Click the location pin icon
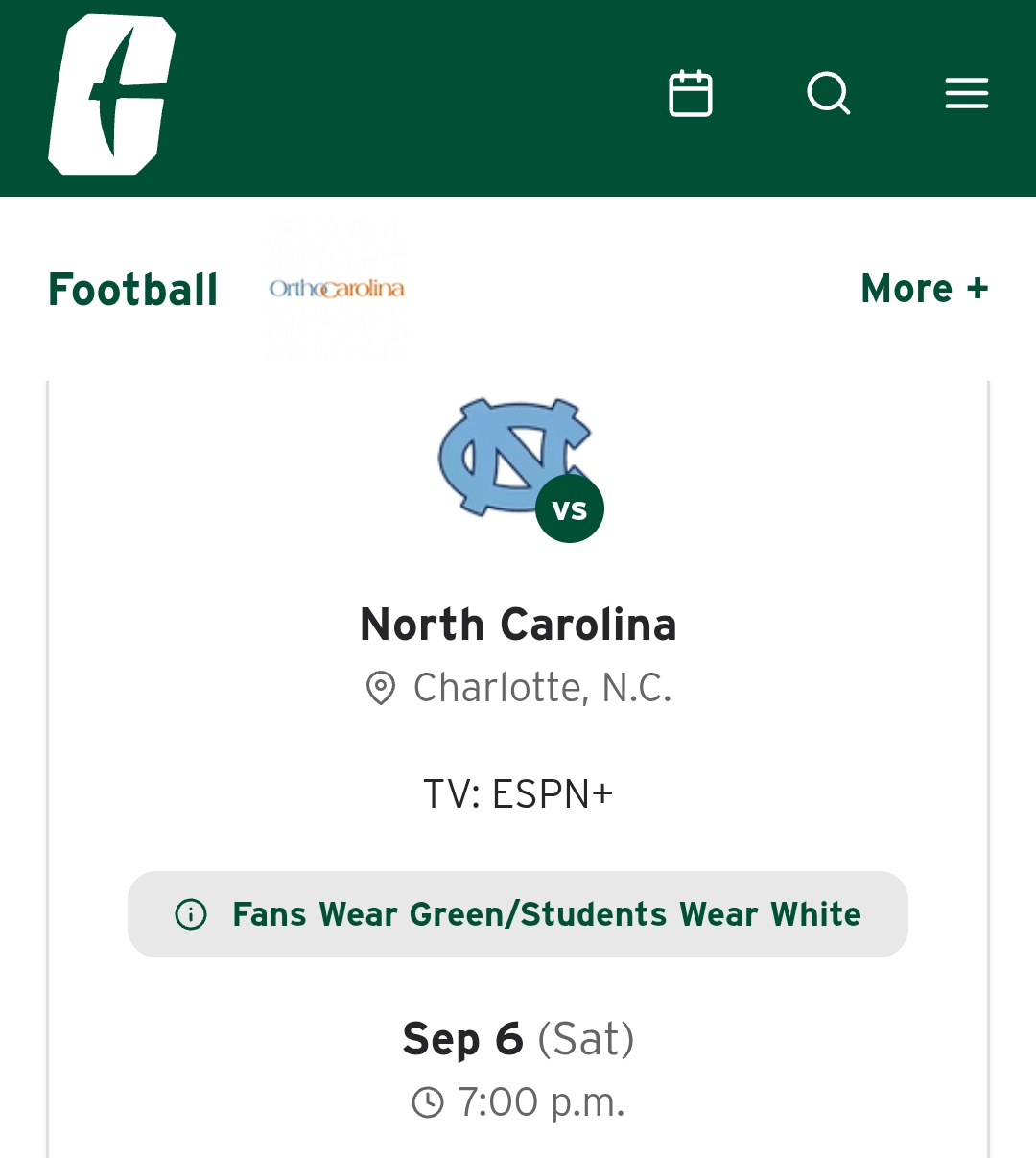The height and width of the screenshot is (1158, 1036). pos(381,688)
